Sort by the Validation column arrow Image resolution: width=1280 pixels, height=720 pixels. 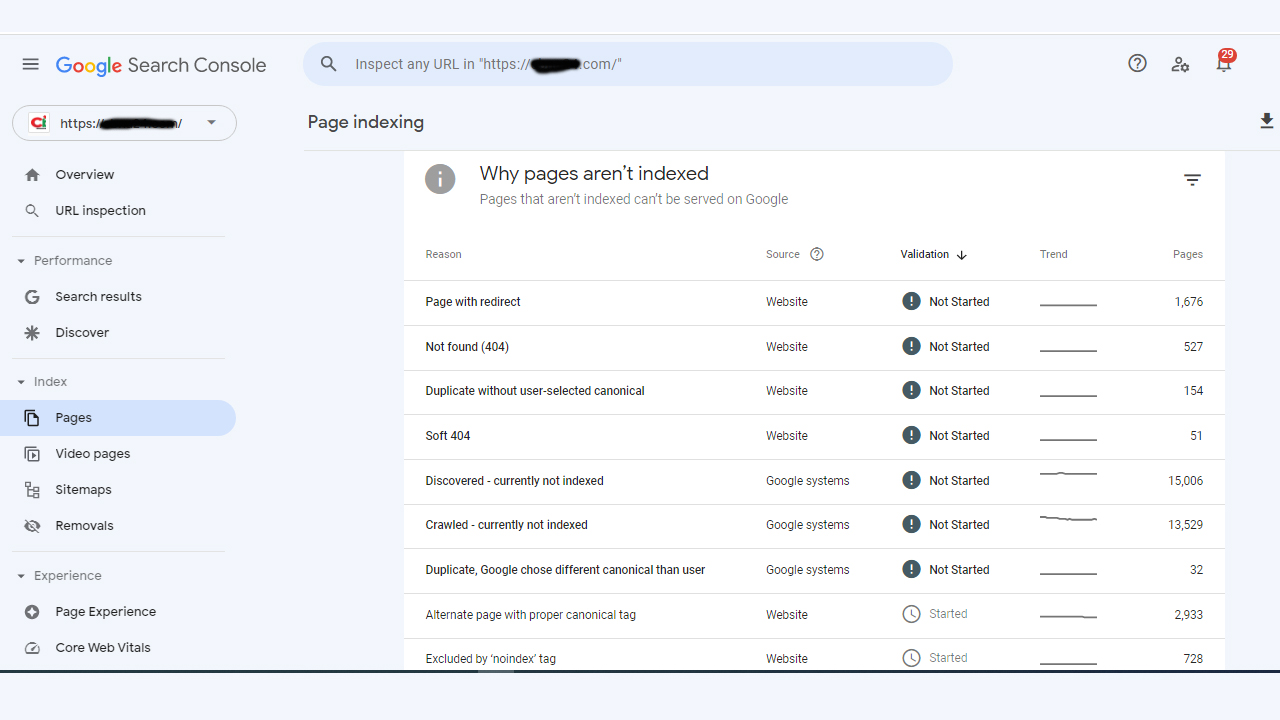point(961,255)
